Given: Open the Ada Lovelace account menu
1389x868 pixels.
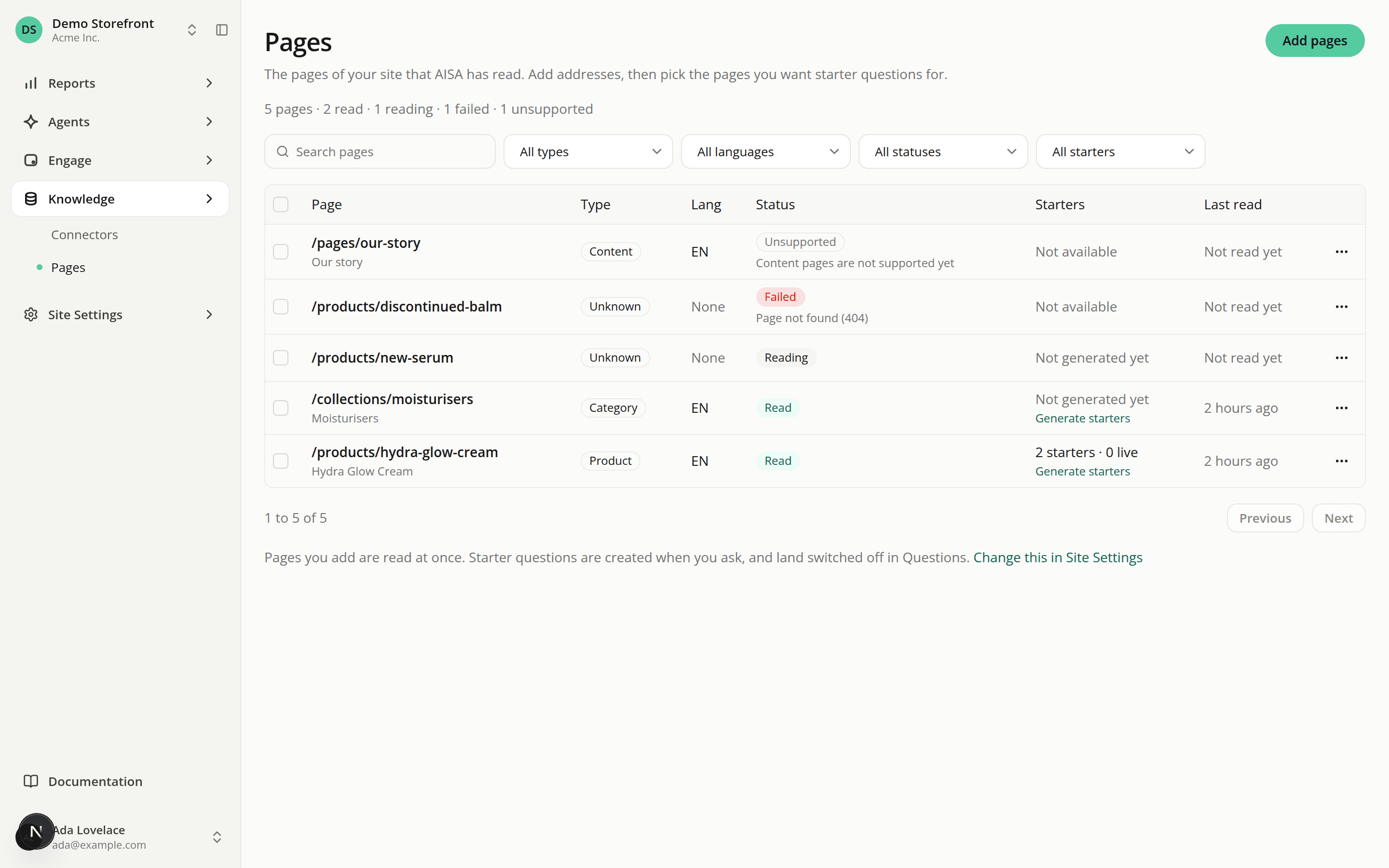Looking at the screenshot, I should click(120, 837).
